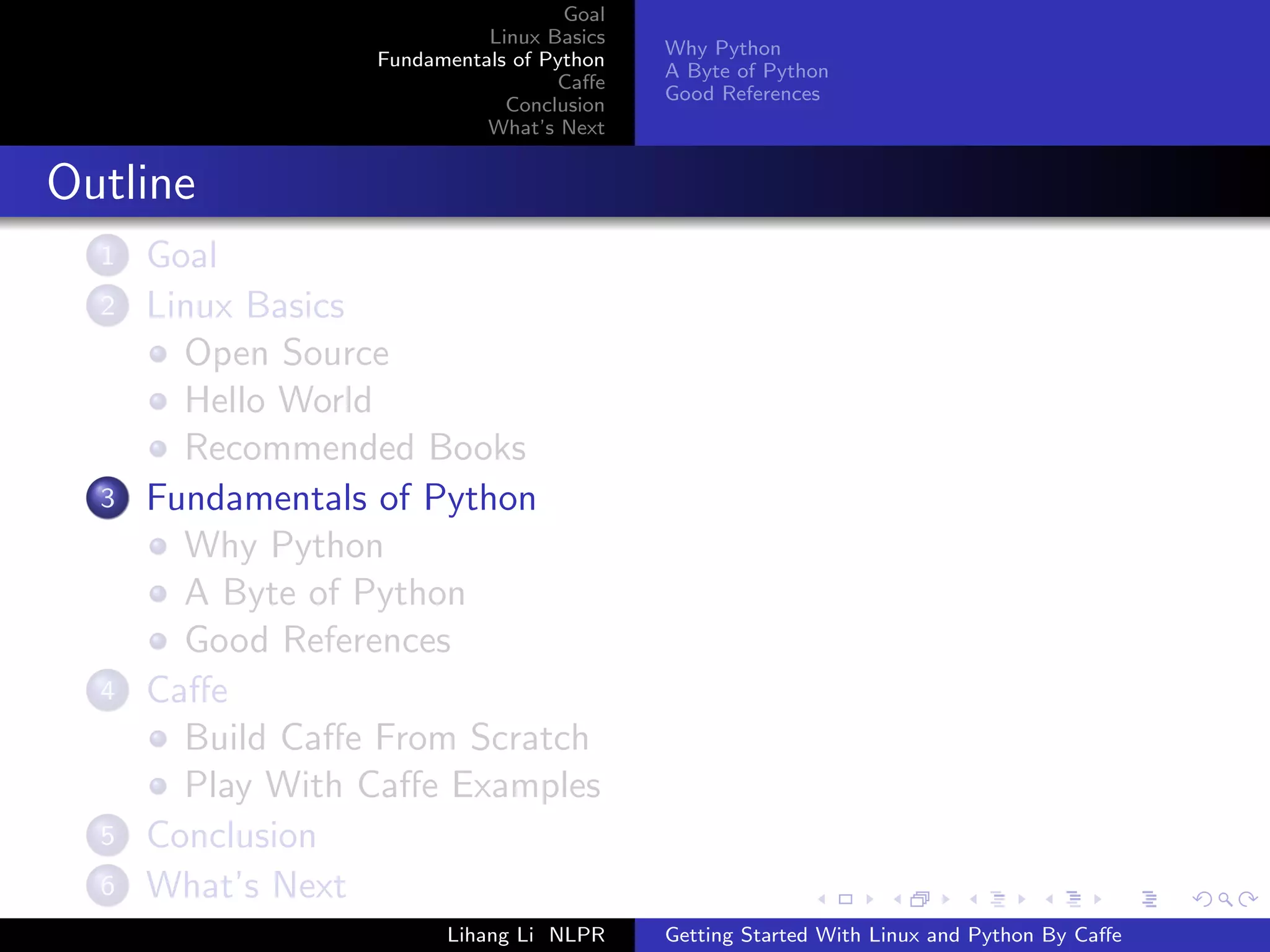Go to next slide arrow
Screen dimensions: 1270x952
pyautogui.click(x=869, y=899)
